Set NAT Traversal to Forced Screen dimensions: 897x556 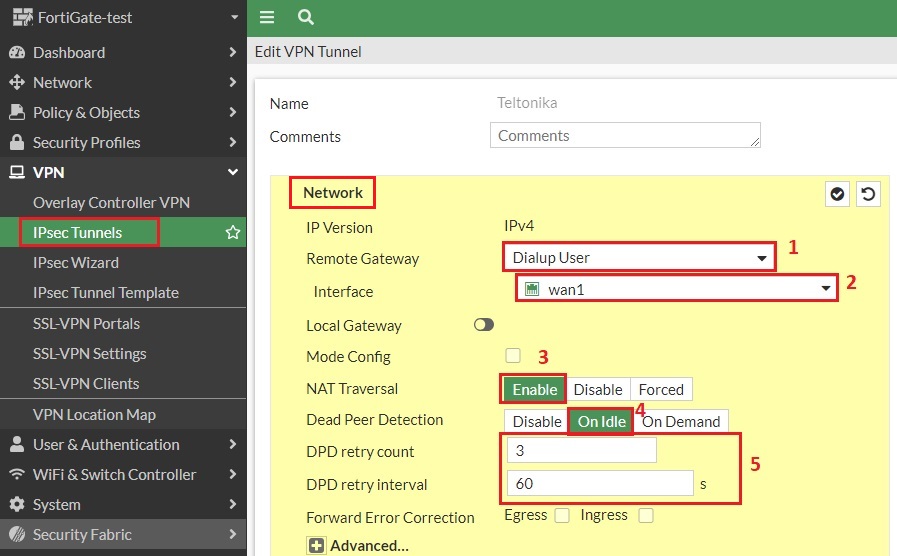pos(661,389)
